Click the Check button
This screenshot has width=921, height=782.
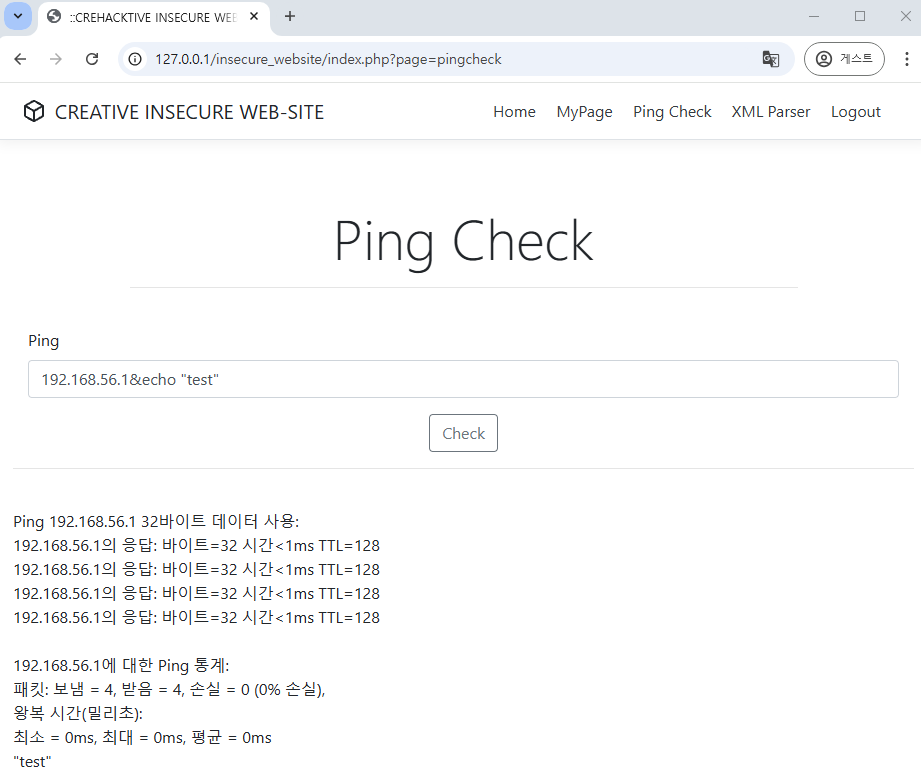coord(463,433)
